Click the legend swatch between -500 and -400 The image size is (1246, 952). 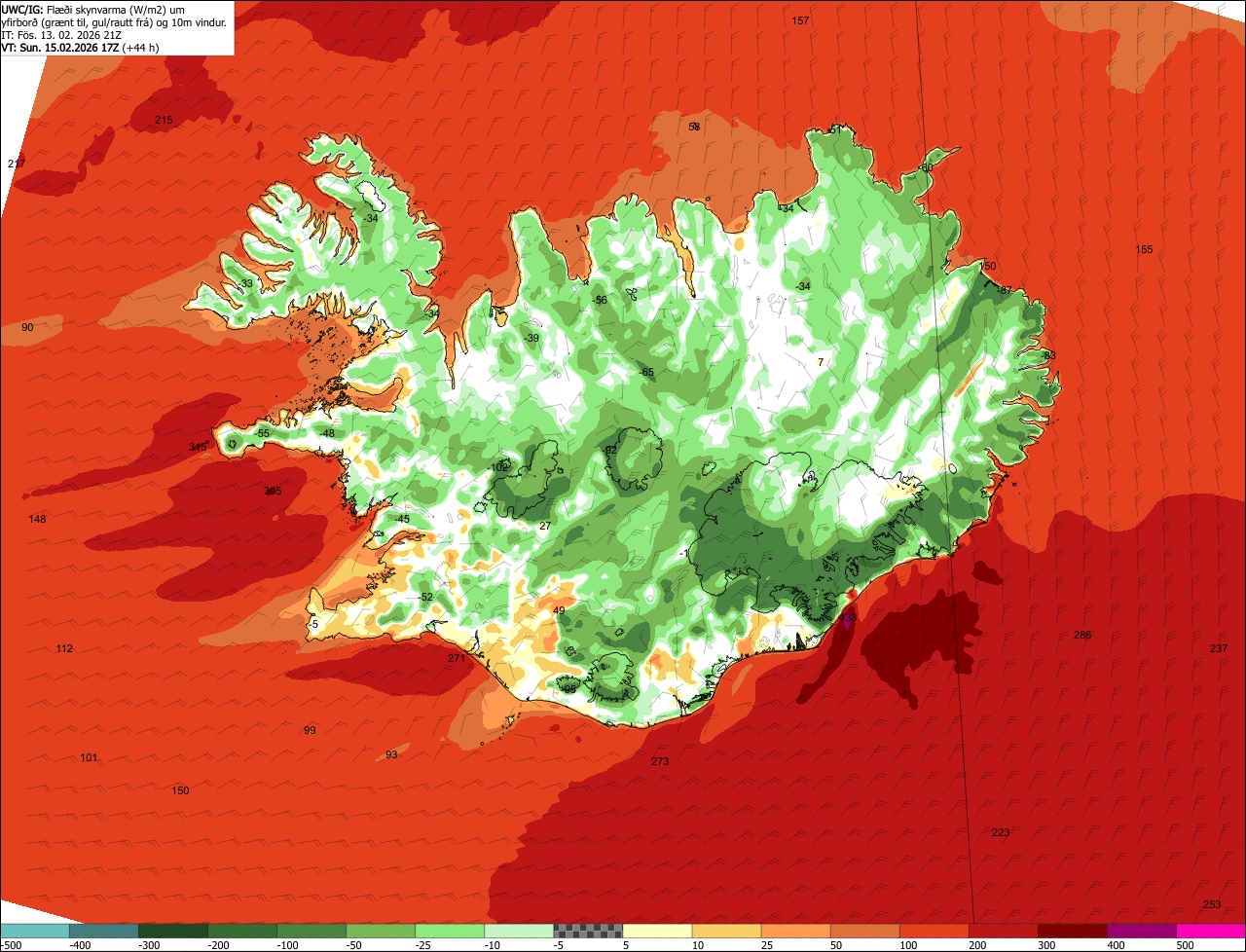(35, 931)
